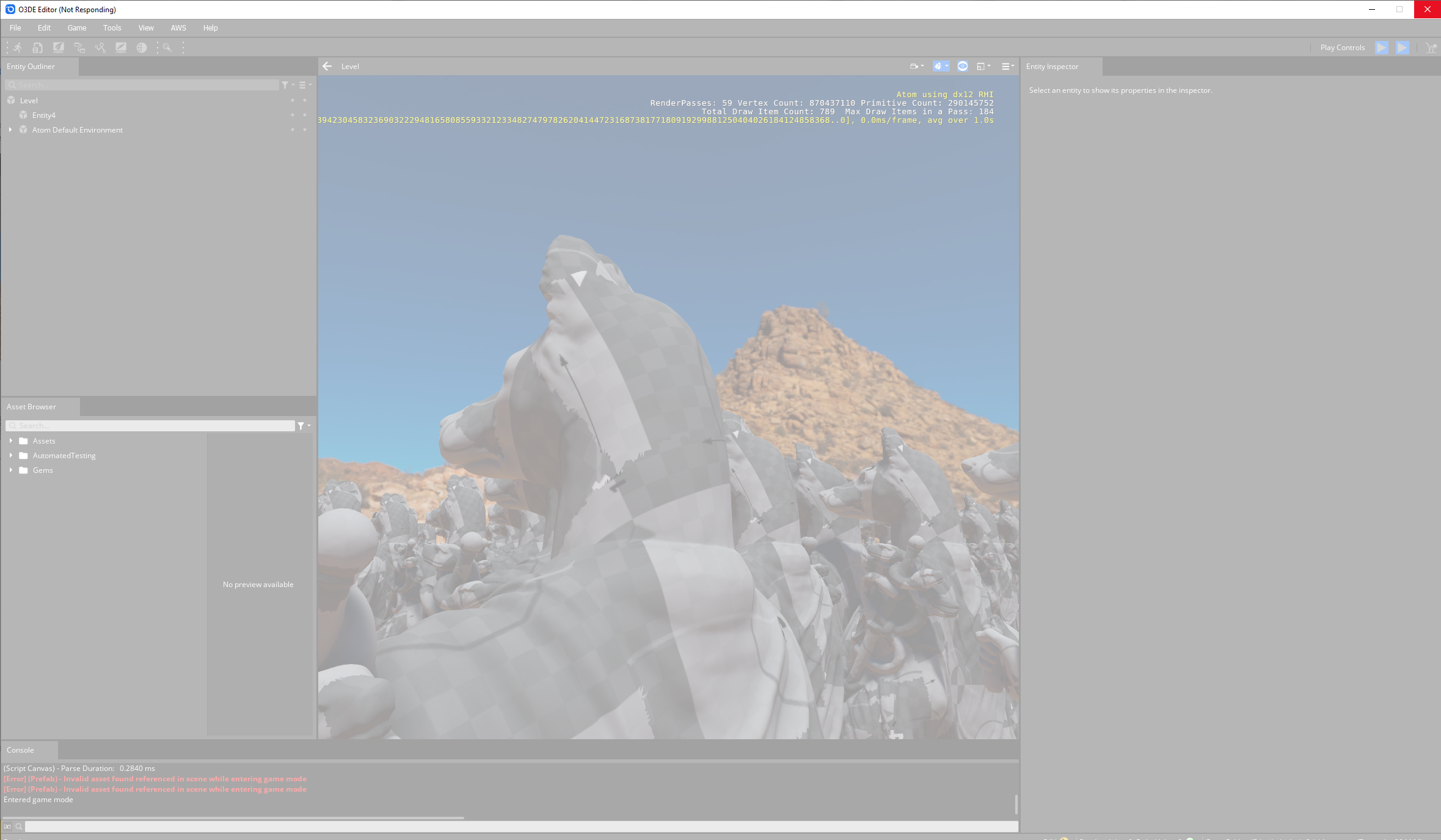1441x840 pixels.
Task: Launch the Material Editor toolbar icon
Action: 59,48
